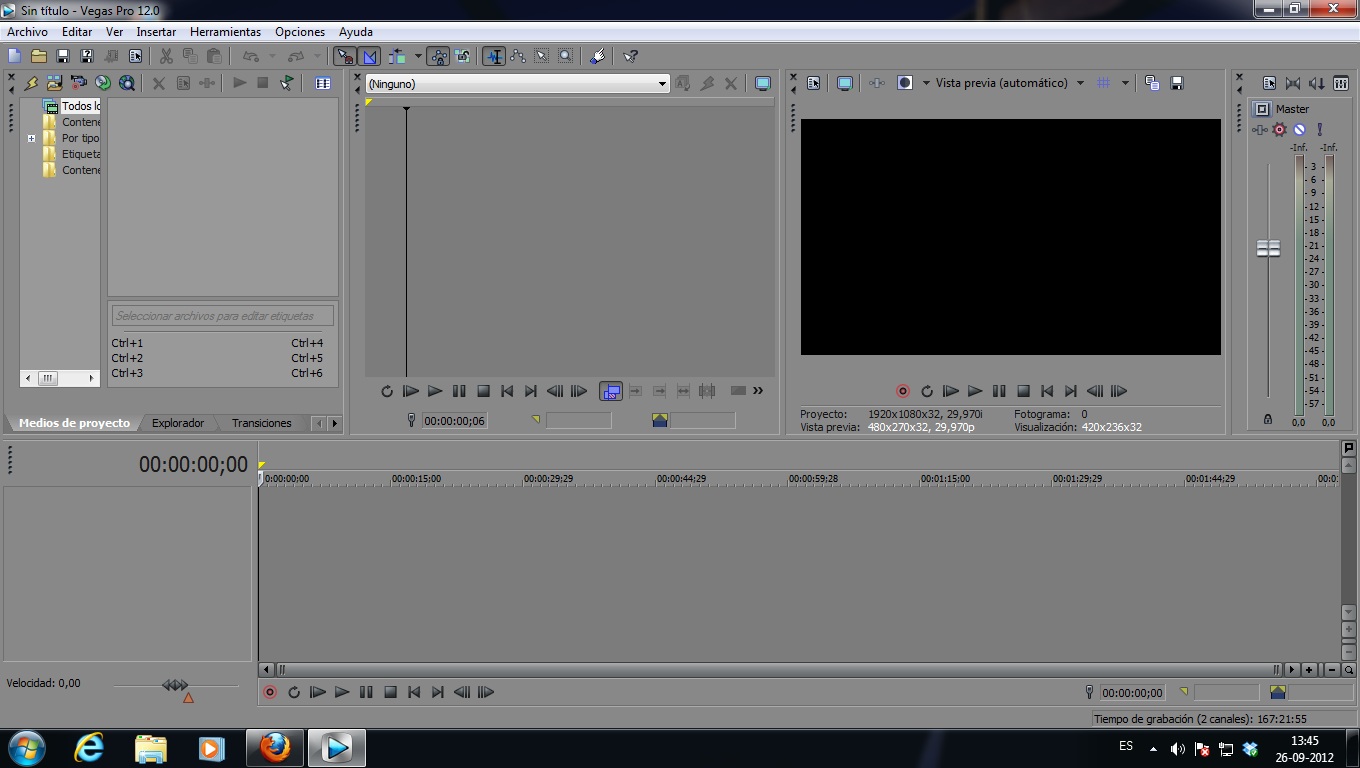The width and height of the screenshot is (1360, 768).
Task: Expand trimmer toolbar overflow chevron
Action: (758, 391)
